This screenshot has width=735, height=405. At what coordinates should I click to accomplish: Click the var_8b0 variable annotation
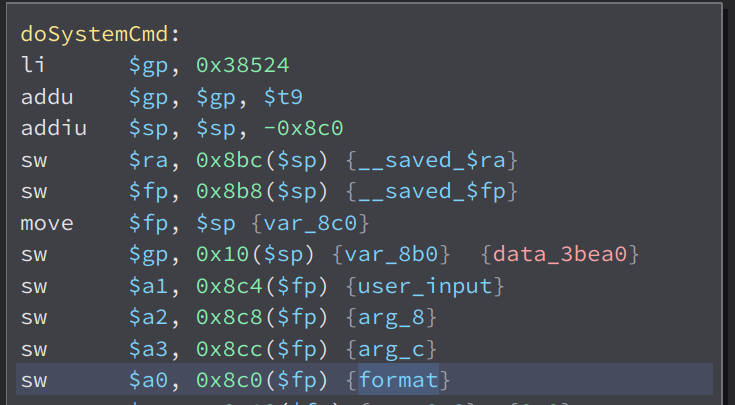[x=391, y=254]
